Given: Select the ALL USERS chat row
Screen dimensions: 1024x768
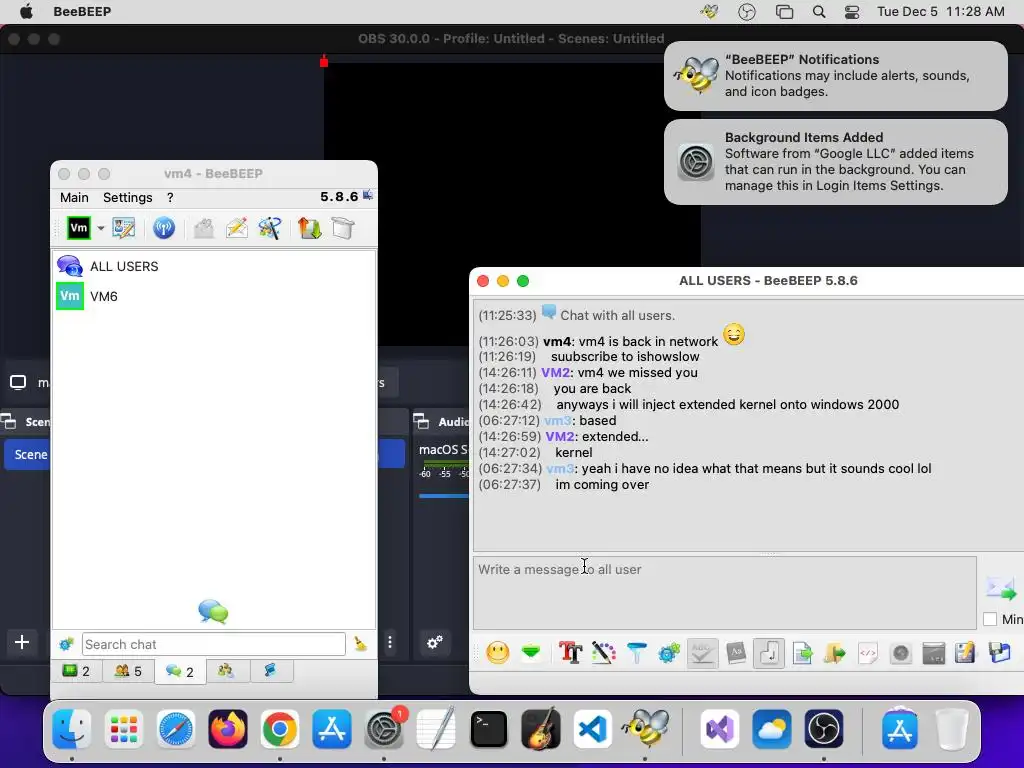Looking at the screenshot, I should 214,266.
